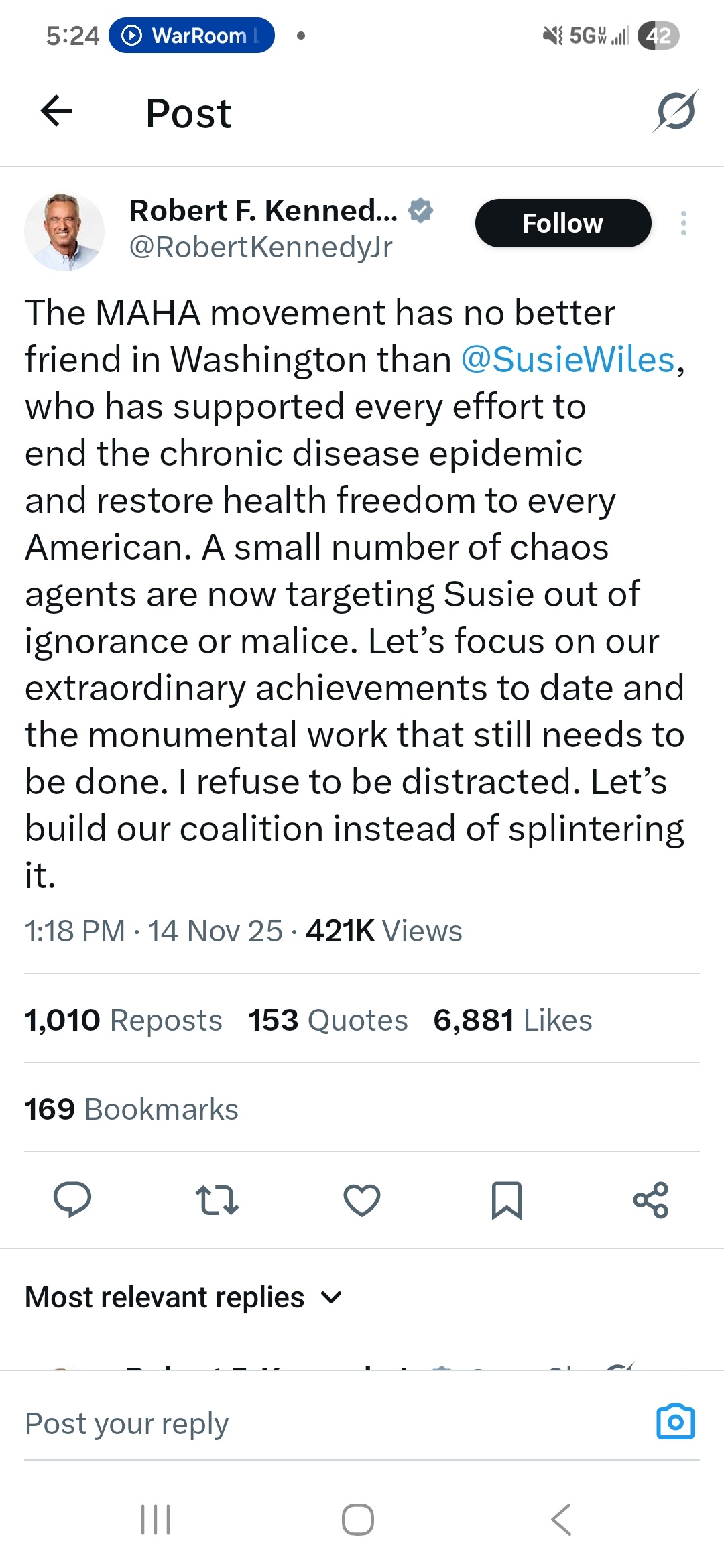
Task: Tap the reply speech bubble icon
Action: click(72, 1199)
